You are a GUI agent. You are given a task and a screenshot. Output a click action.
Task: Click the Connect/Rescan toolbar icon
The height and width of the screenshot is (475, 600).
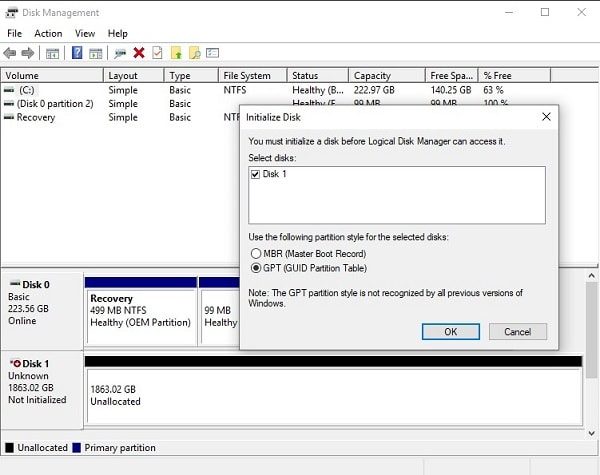(x=120, y=53)
